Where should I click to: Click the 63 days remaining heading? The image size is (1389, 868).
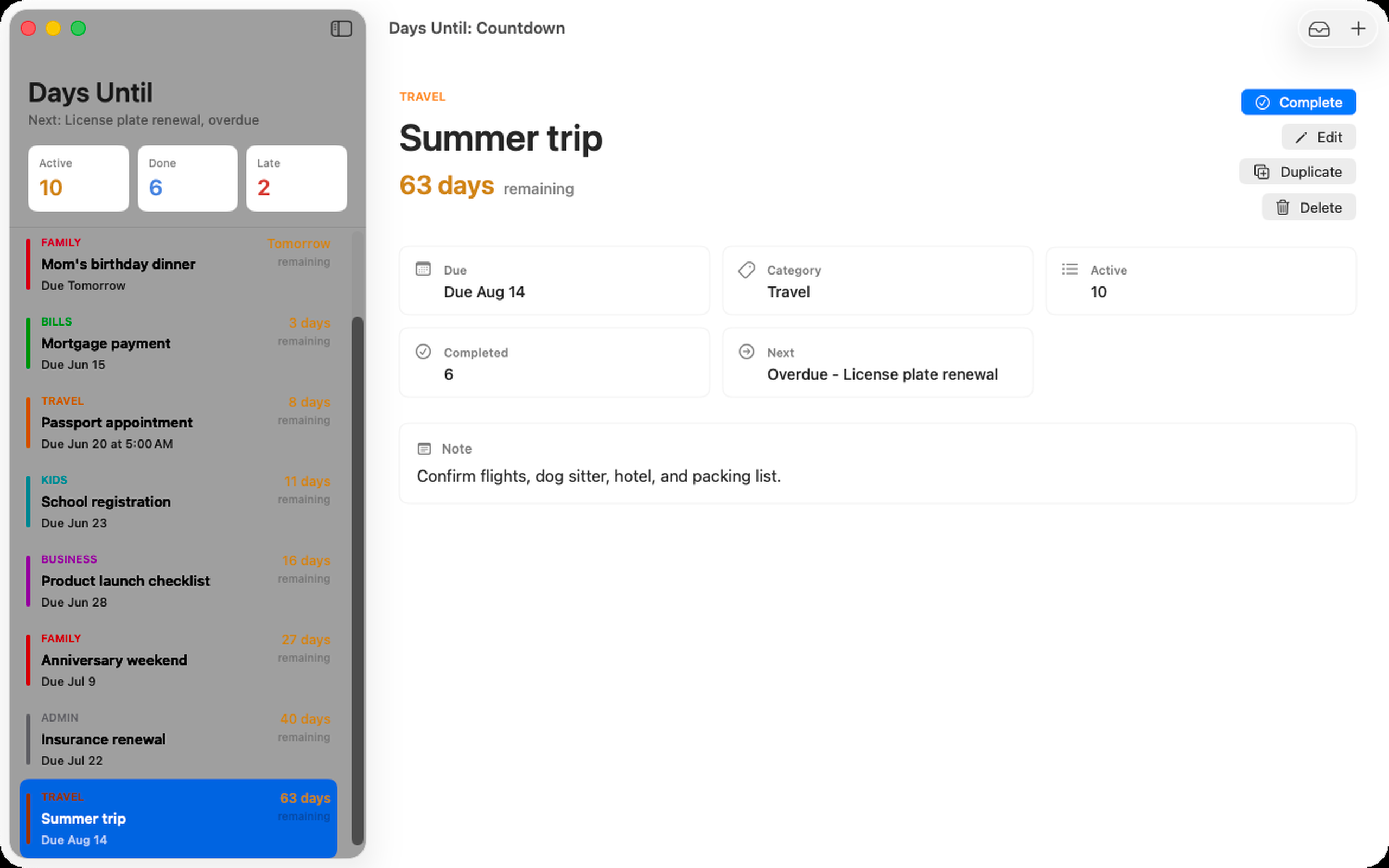pos(486,186)
